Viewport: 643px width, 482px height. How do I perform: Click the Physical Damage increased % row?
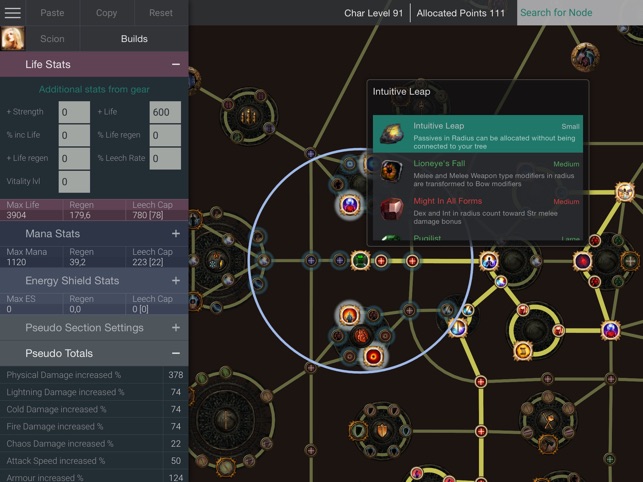pos(94,375)
